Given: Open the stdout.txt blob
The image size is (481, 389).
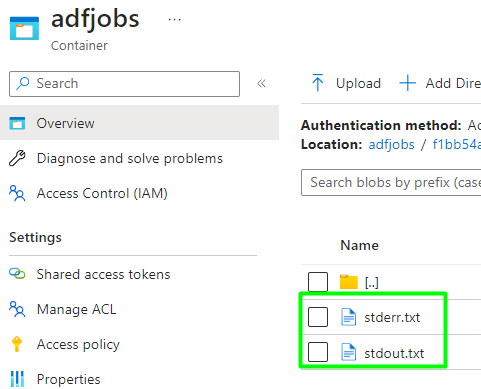Looking at the screenshot, I should click(x=394, y=353).
